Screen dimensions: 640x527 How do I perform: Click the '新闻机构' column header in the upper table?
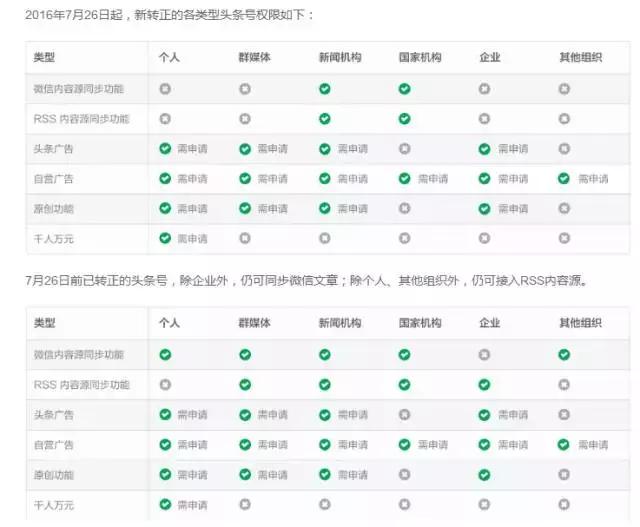(x=340, y=57)
